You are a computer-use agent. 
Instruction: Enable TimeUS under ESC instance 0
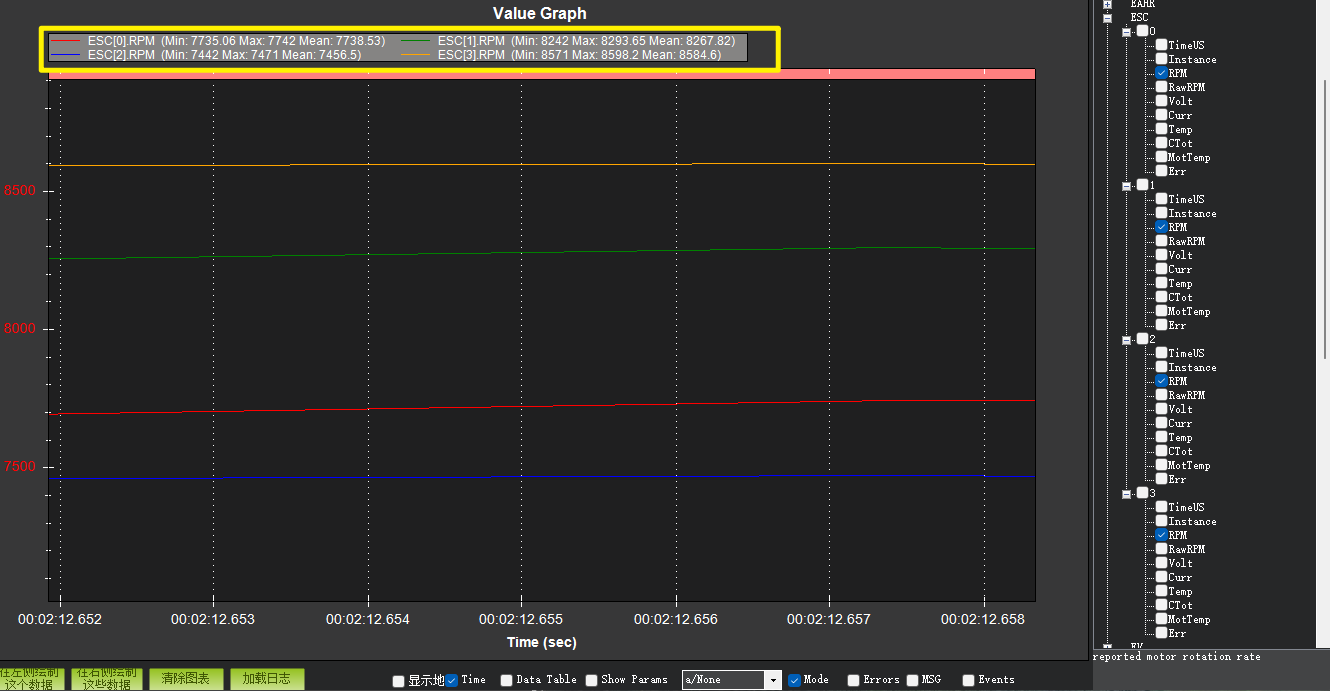[1161, 45]
